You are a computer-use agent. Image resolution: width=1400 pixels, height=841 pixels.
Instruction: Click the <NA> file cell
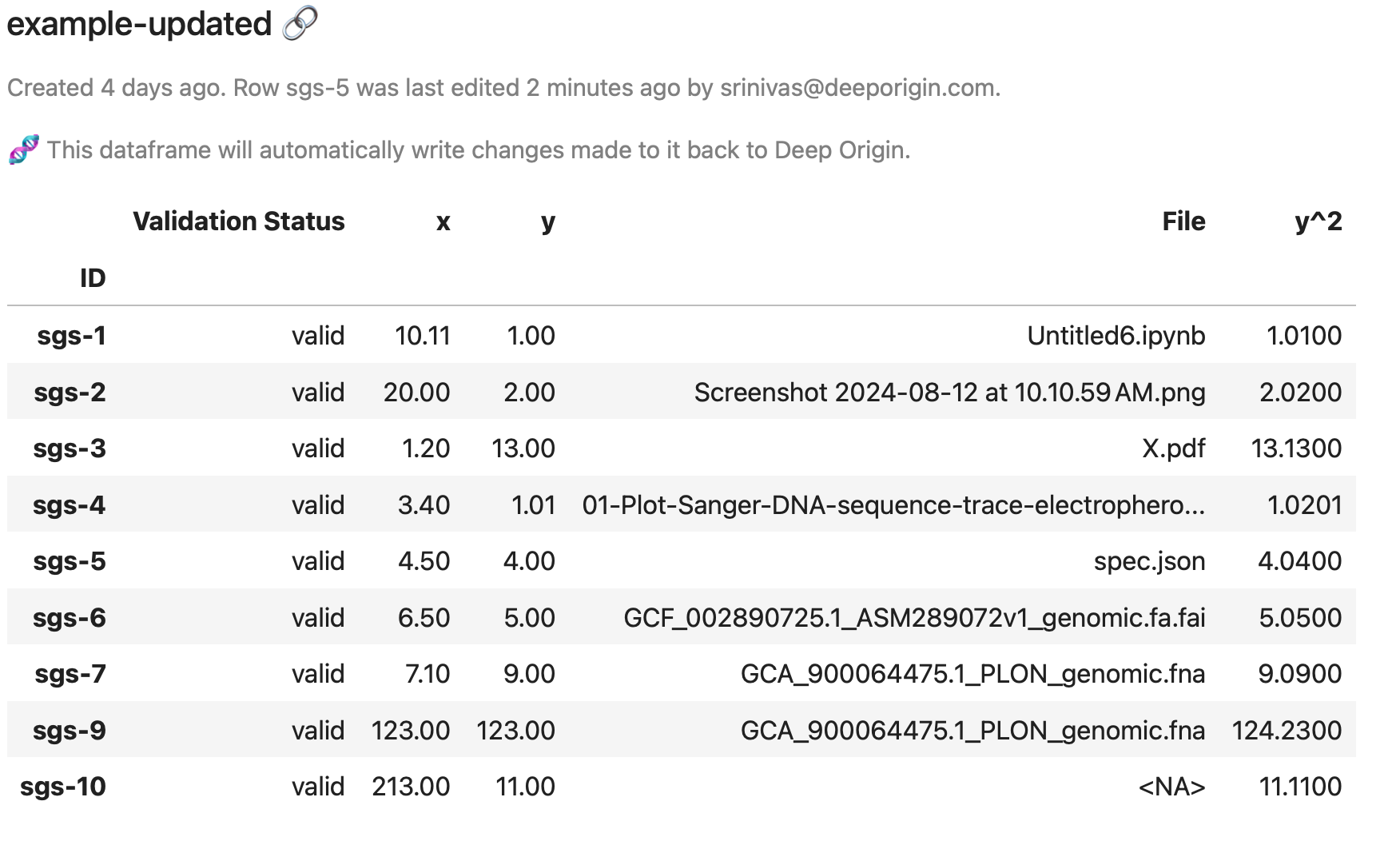(1172, 787)
